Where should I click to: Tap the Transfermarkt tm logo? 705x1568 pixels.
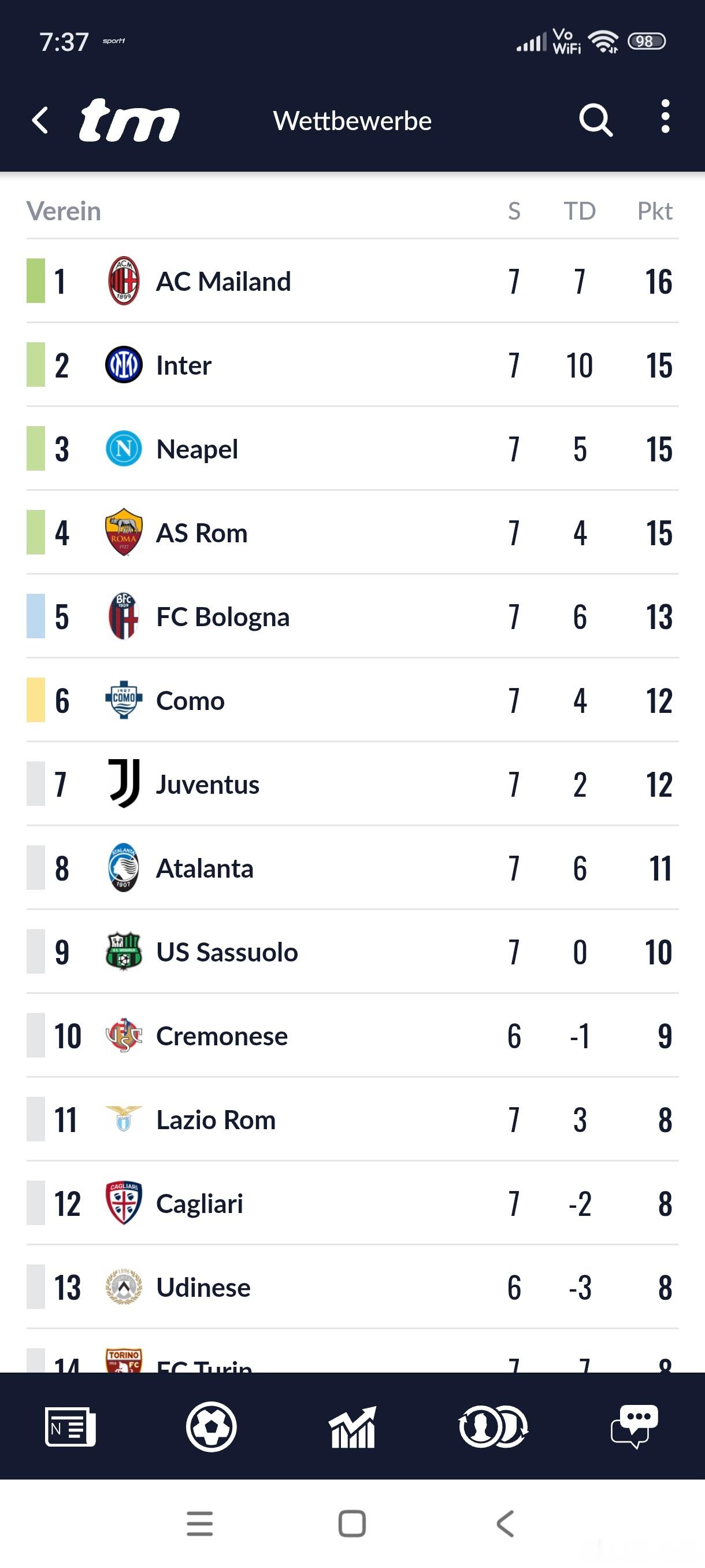[x=129, y=120]
